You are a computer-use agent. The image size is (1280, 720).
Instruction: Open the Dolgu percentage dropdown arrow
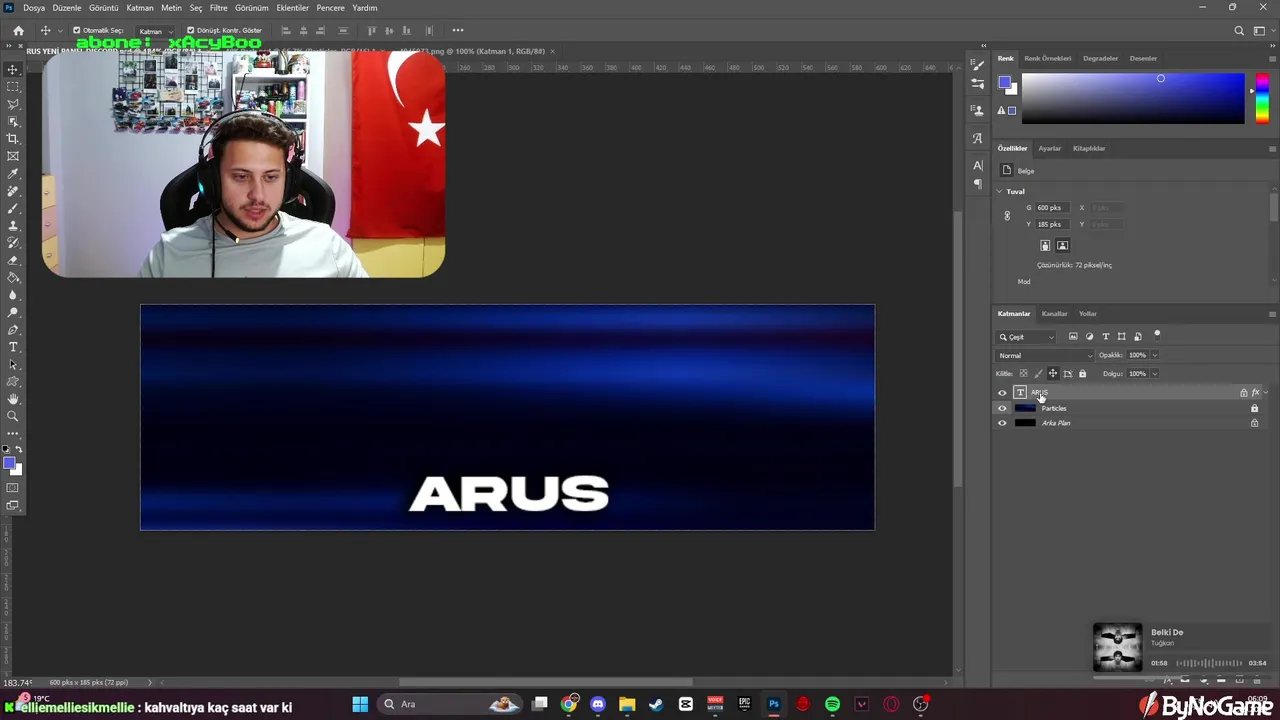coord(1154,374)
